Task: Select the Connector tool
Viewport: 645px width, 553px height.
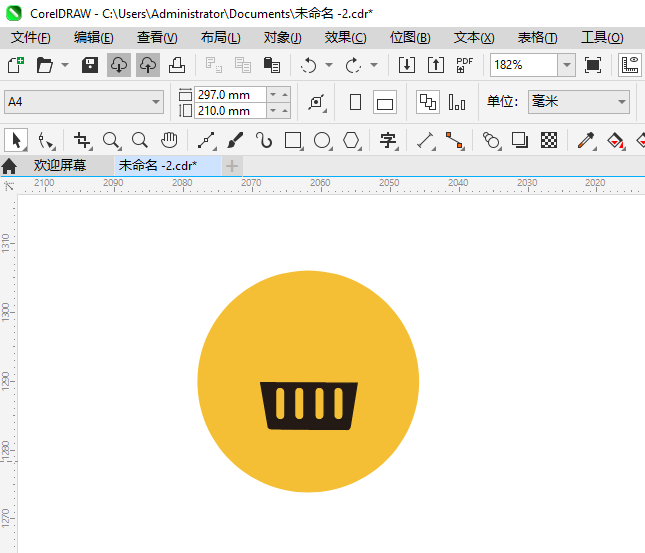Action: [455, 141]
